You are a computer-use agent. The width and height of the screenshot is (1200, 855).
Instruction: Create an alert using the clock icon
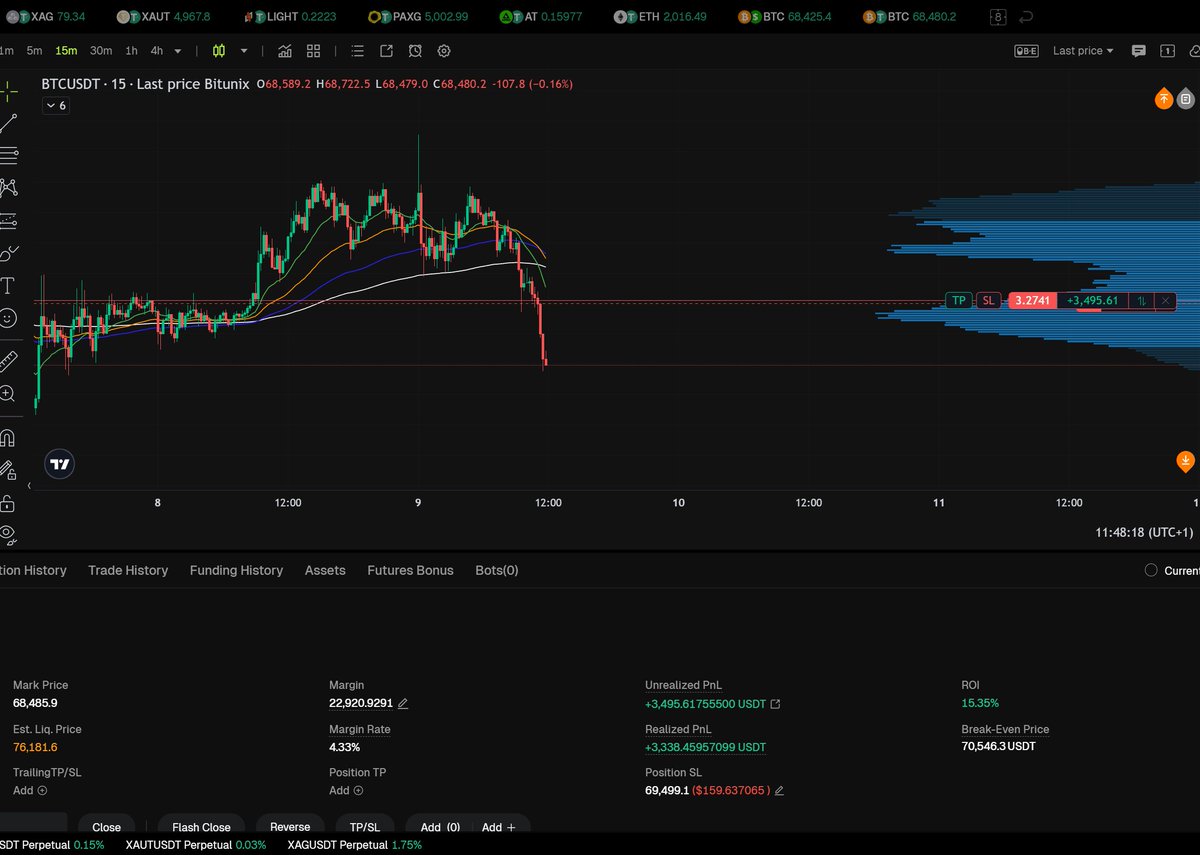[x=415, y=51]
